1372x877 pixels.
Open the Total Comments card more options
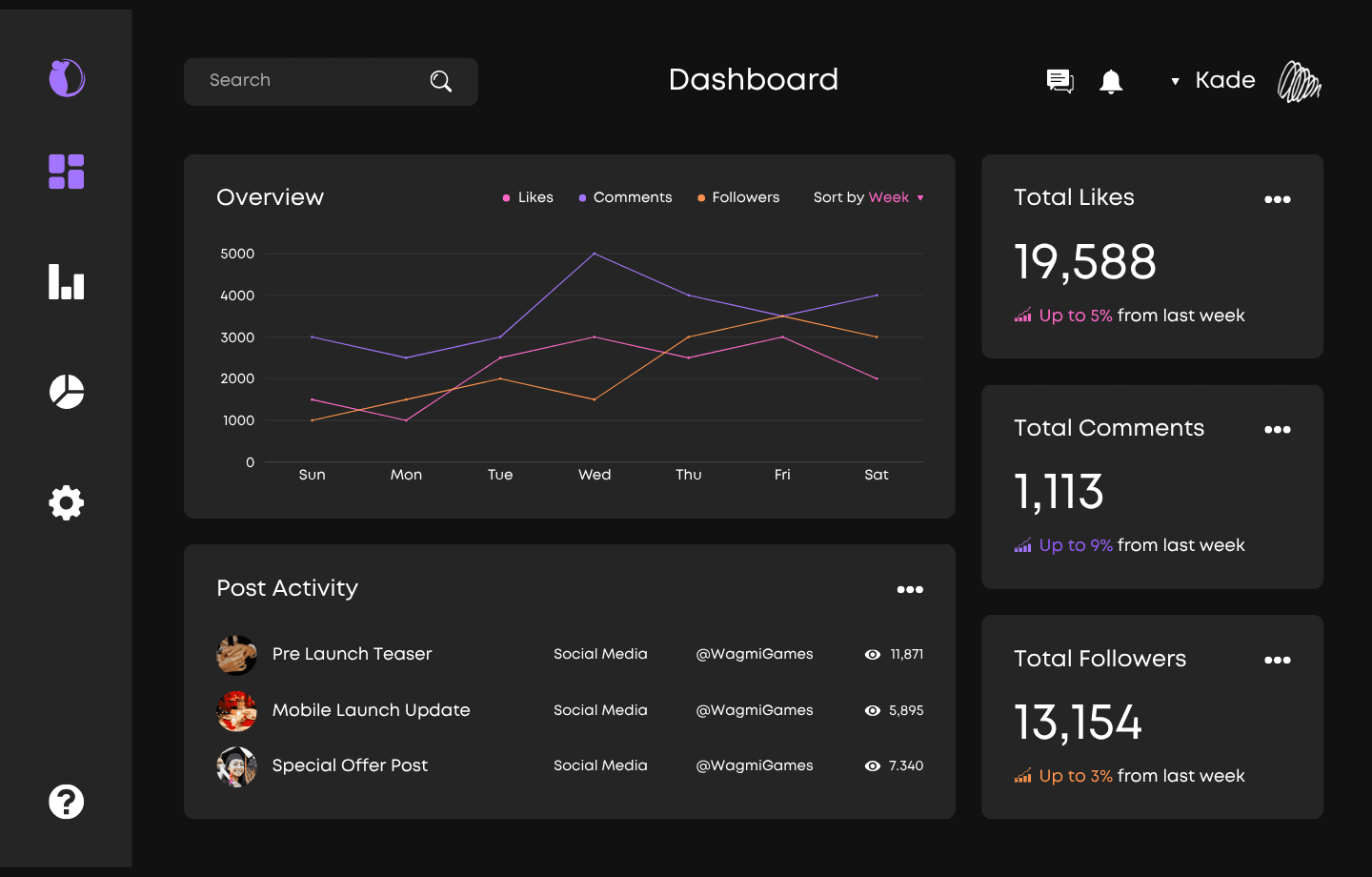(x=1278, y=430)
